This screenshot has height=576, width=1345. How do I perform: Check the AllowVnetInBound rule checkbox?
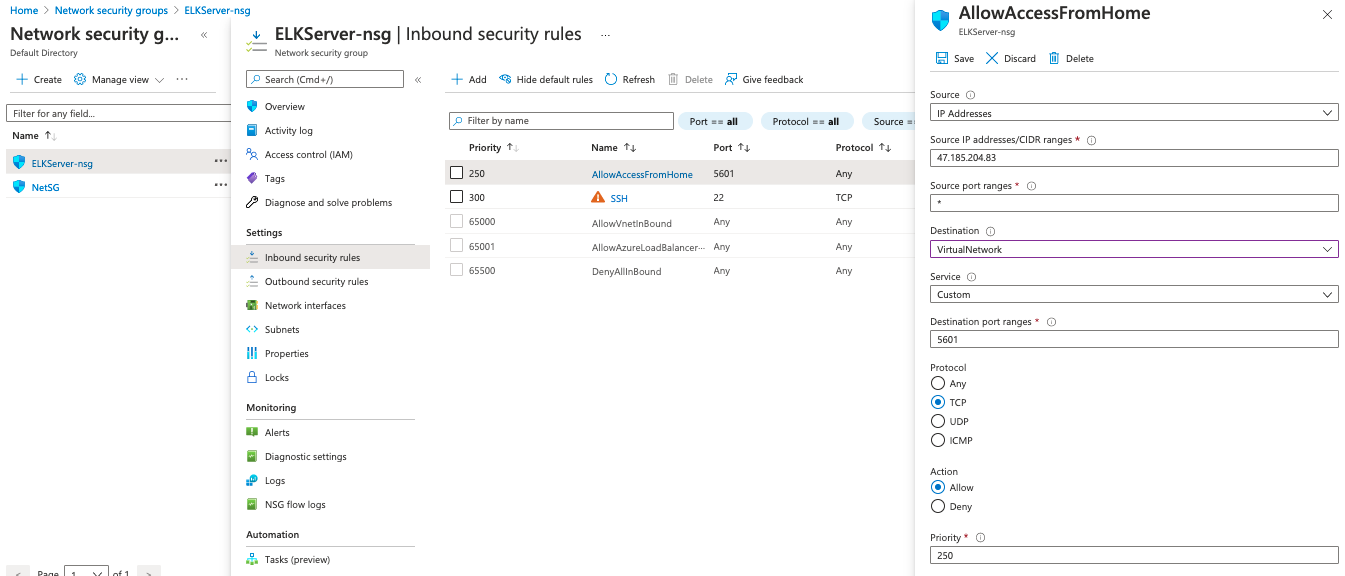pyautogui.click(x=456, y=222)
